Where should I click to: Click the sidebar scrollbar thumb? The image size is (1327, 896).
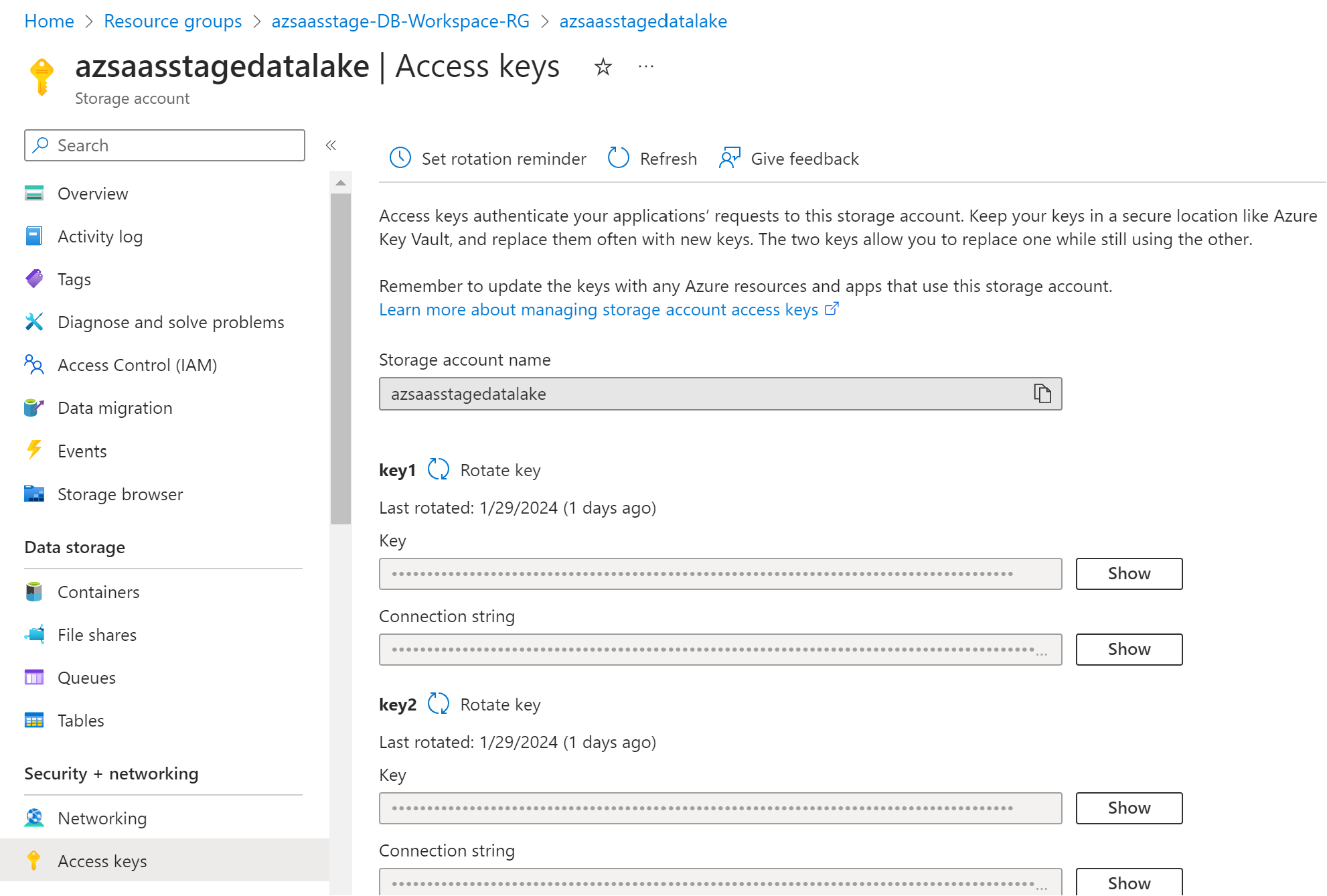(x=341, y=359)
